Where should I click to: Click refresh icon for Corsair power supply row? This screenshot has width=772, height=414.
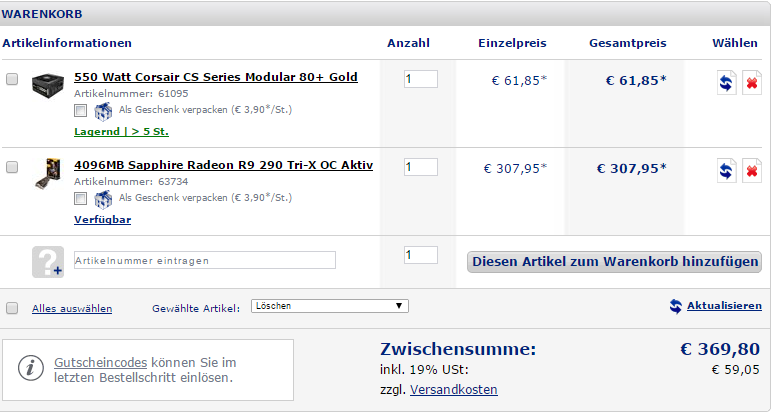point(726,83)
